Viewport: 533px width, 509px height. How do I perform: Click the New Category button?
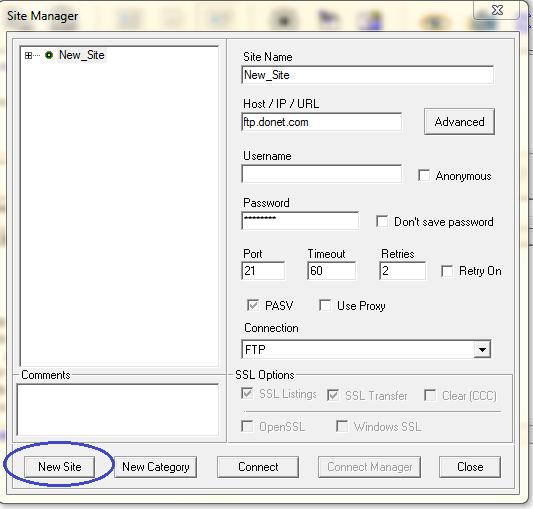[x=156, y=467]
